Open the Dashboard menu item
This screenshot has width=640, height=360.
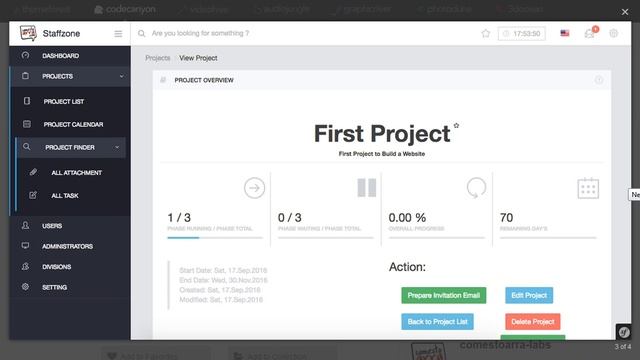[x=70, y=56]
